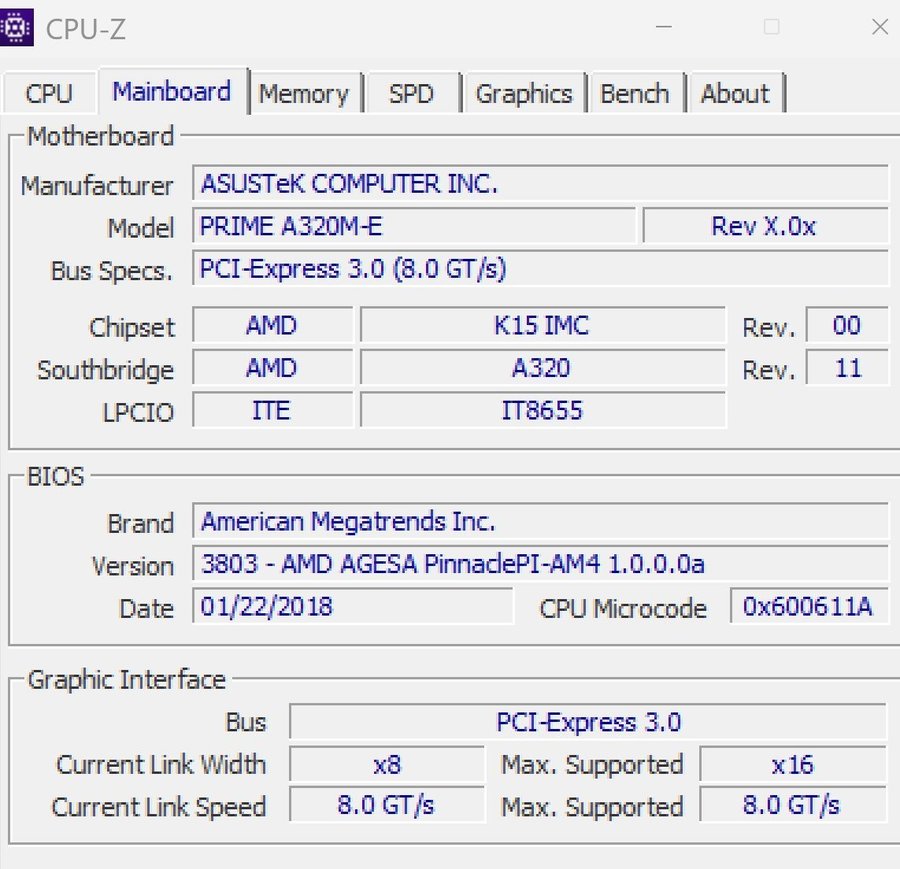Switch to the CPU tab
Image resolution: width=900 pixels, height=869 pixels.
(x=49, y=94)
